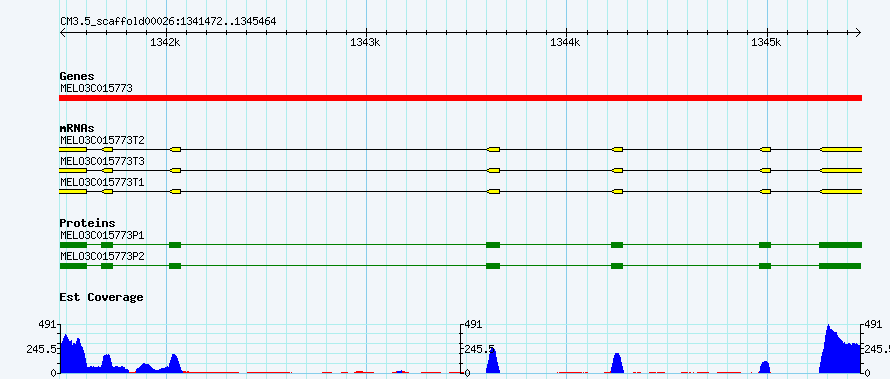This screenshot has width=890, height=379.
Task: Click the 1343k ruler marker
Action: pos(366,42)
